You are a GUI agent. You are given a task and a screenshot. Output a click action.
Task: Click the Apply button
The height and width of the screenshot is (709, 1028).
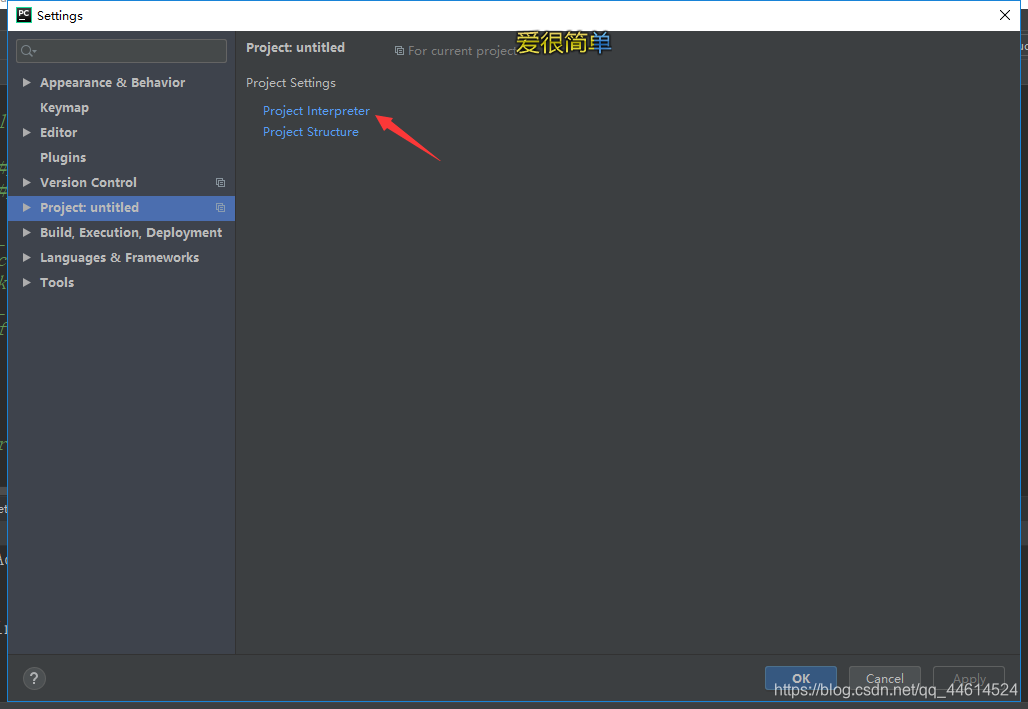pos(969,678)
